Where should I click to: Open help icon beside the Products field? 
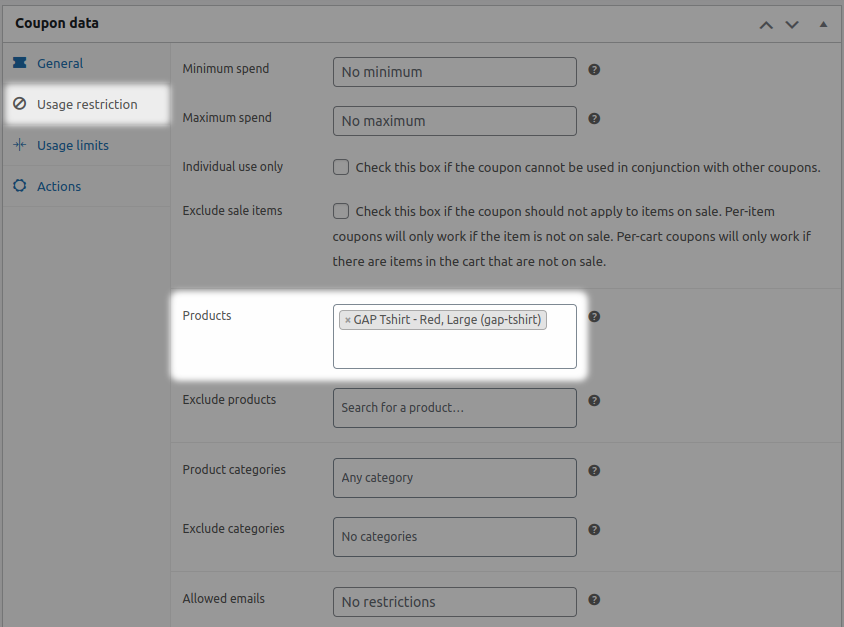(x=594, y=316)
